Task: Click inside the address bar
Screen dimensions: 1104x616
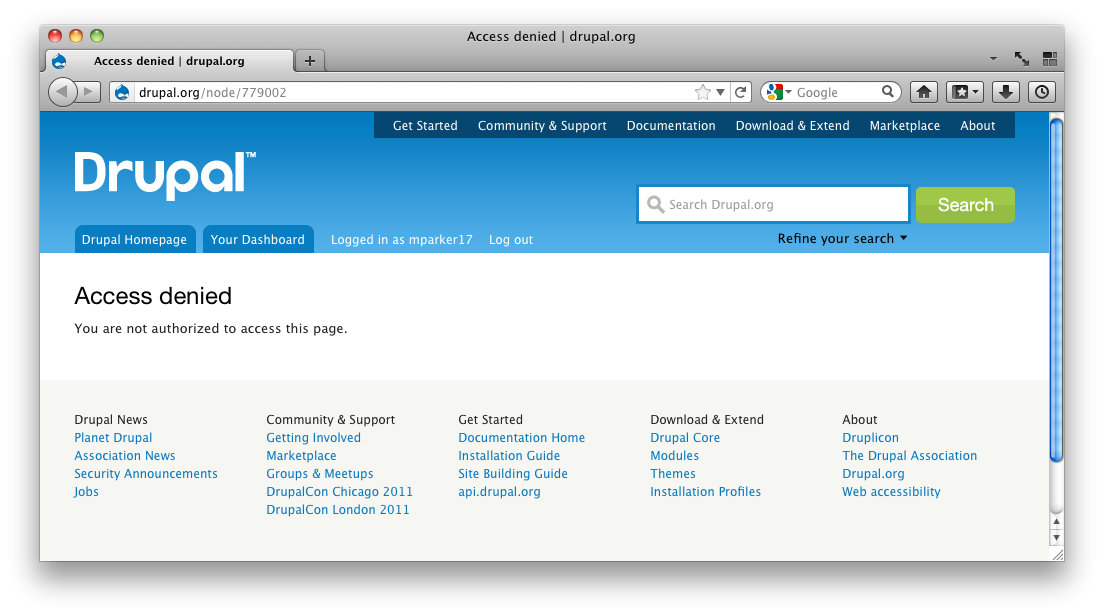Action: point(400,91)
